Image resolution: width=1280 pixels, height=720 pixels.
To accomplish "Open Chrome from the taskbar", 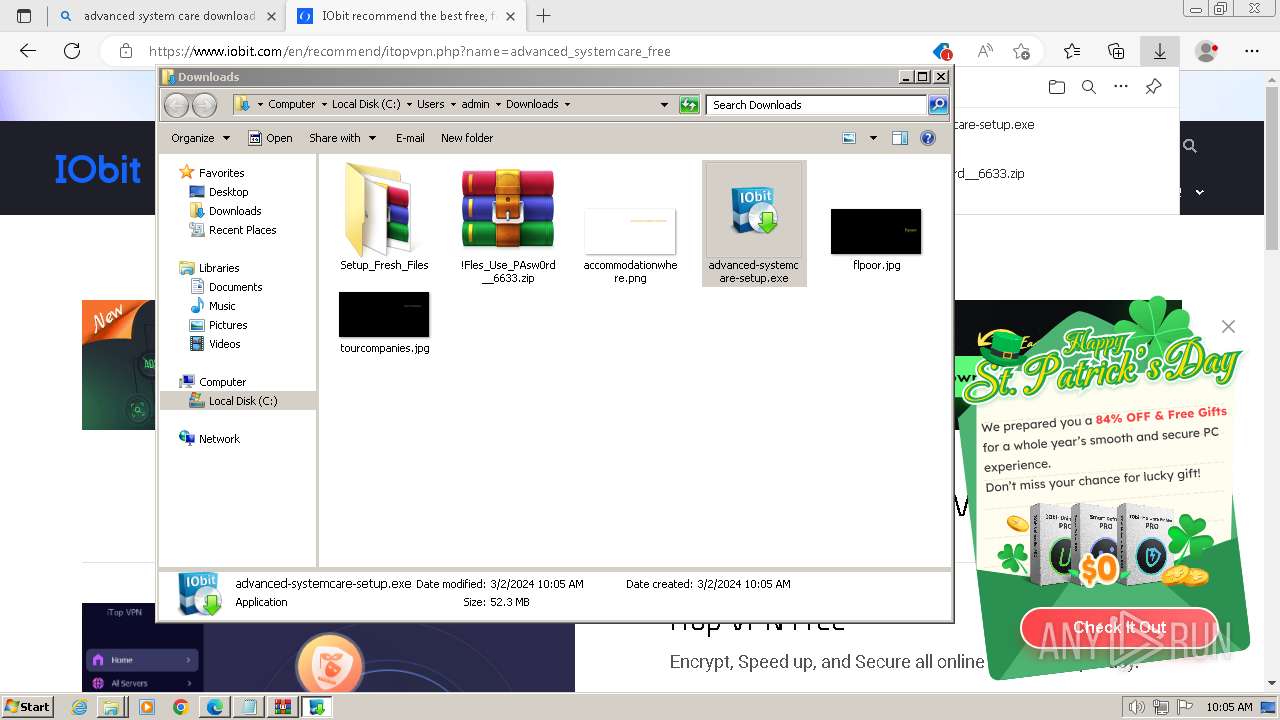I will pos(180,707).
